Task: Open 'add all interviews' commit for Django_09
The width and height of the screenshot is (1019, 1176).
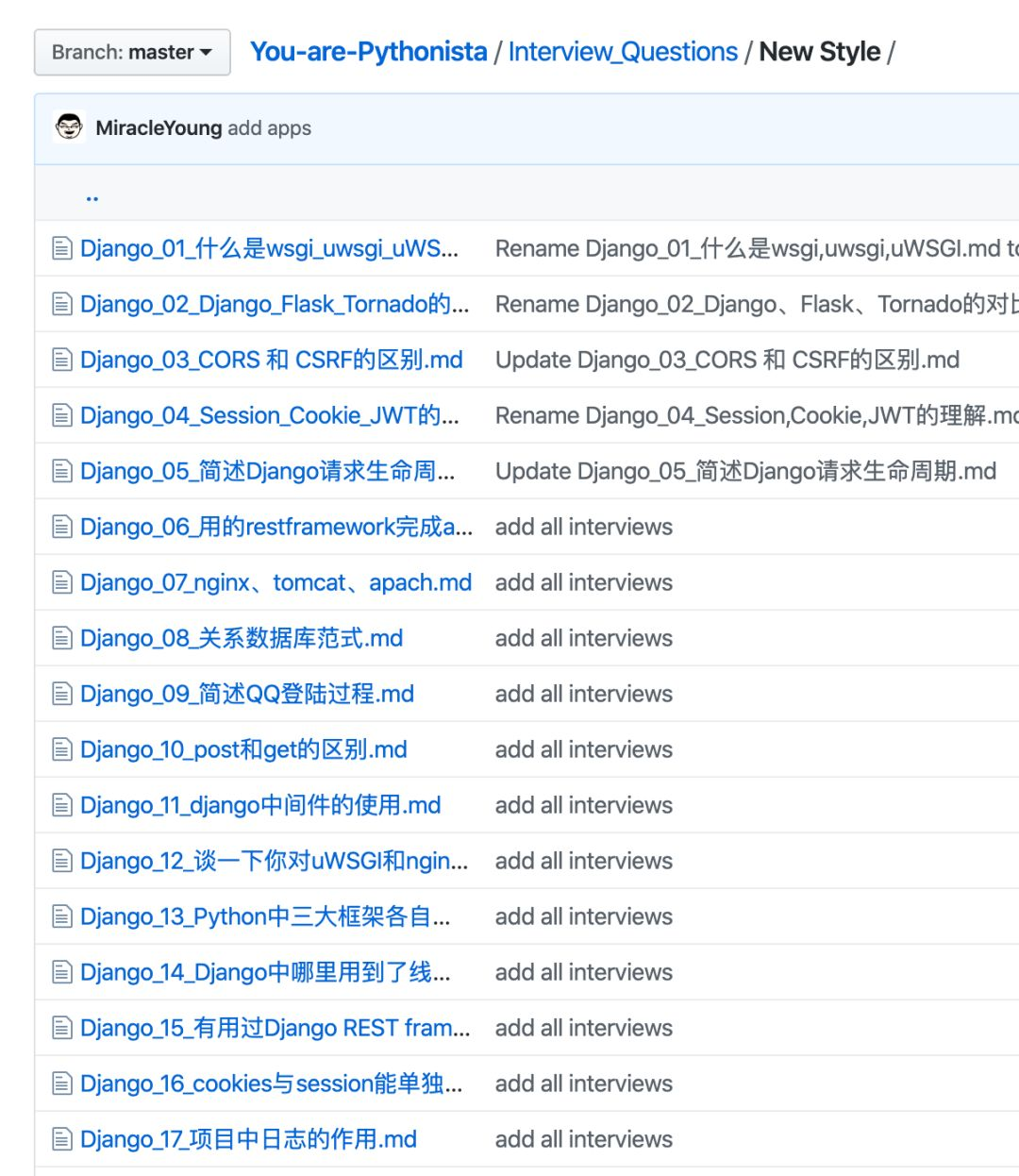Action: pos(584,694)
